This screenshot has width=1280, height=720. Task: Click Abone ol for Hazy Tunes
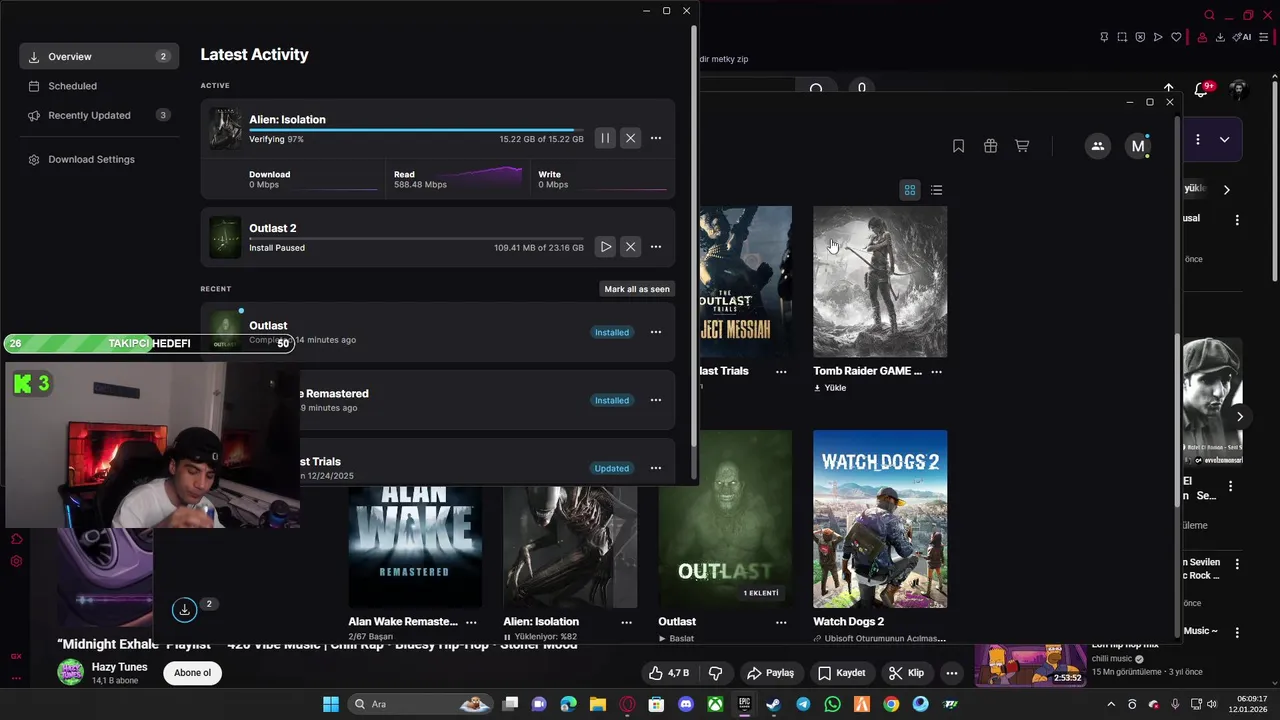pos(193,673)
